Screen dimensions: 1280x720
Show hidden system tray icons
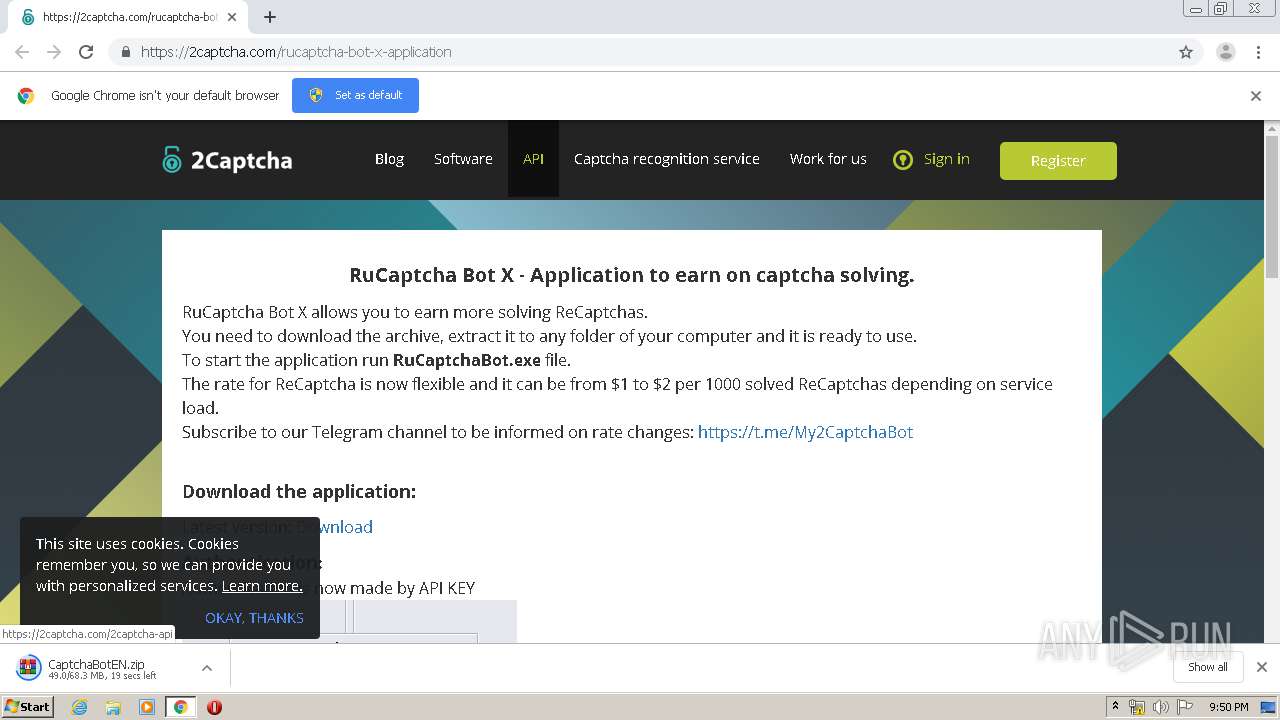coord(1114,707)
